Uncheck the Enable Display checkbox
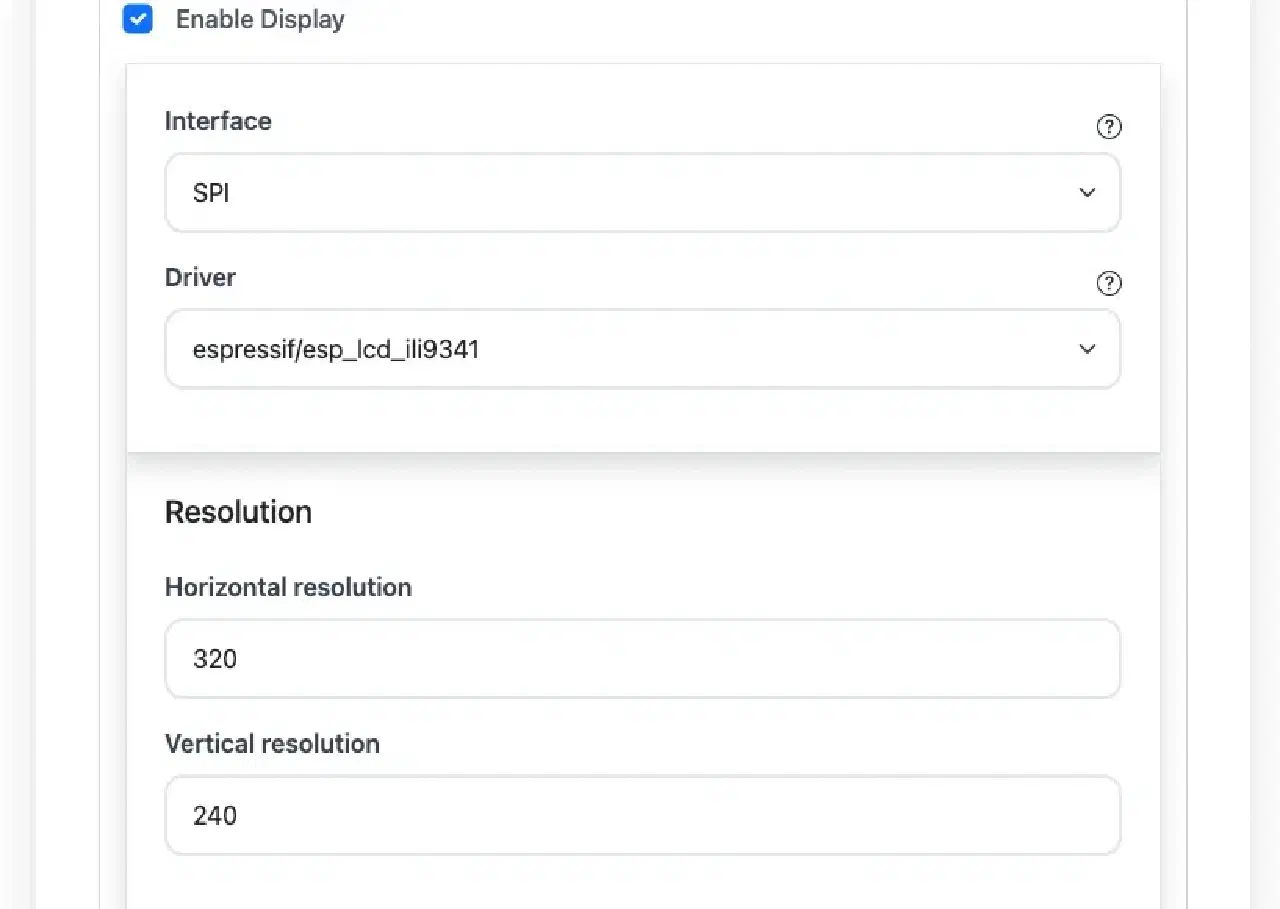 click(138, 19)
